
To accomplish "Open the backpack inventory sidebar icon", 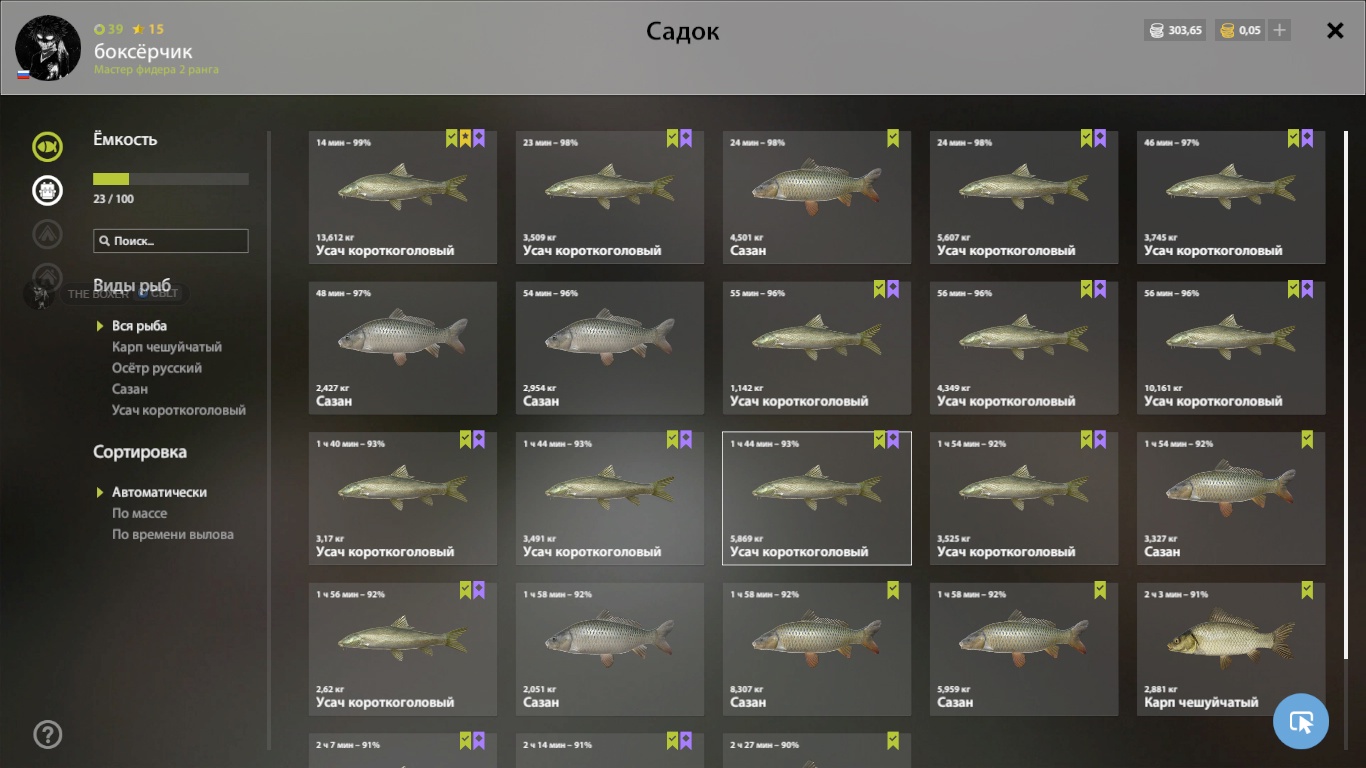I will coord(47,190).
